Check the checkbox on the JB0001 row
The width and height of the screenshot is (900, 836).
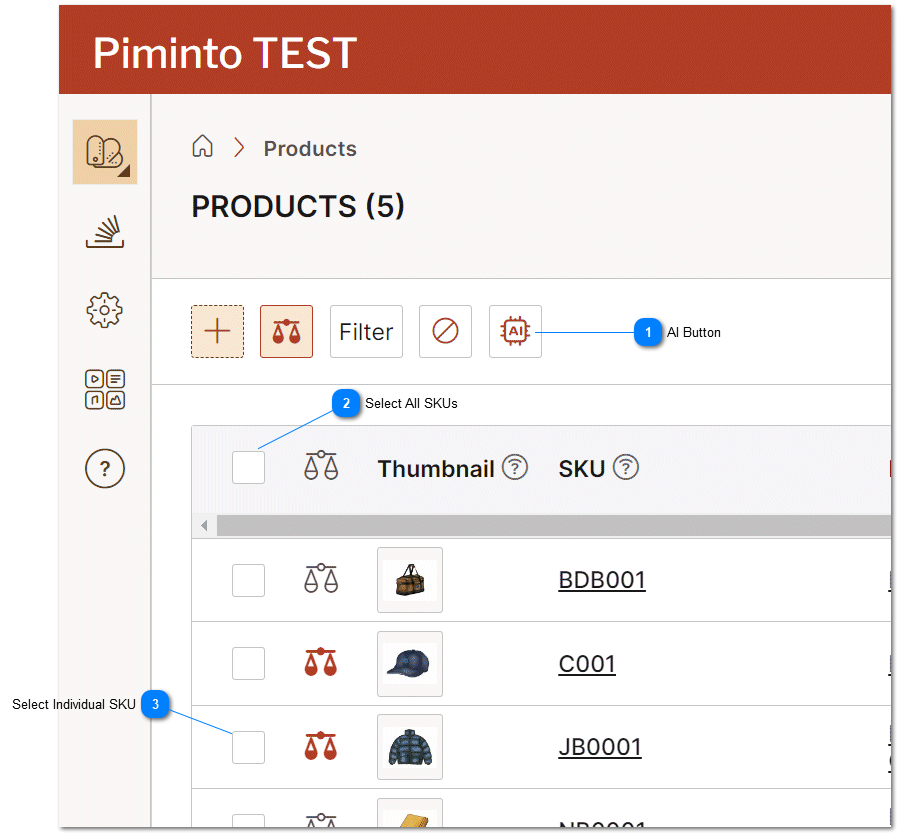[x=248, y=747]
